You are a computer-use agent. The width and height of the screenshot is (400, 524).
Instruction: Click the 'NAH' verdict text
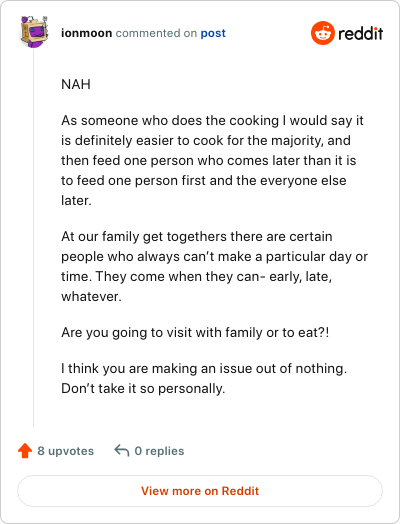tap(76, 84)
